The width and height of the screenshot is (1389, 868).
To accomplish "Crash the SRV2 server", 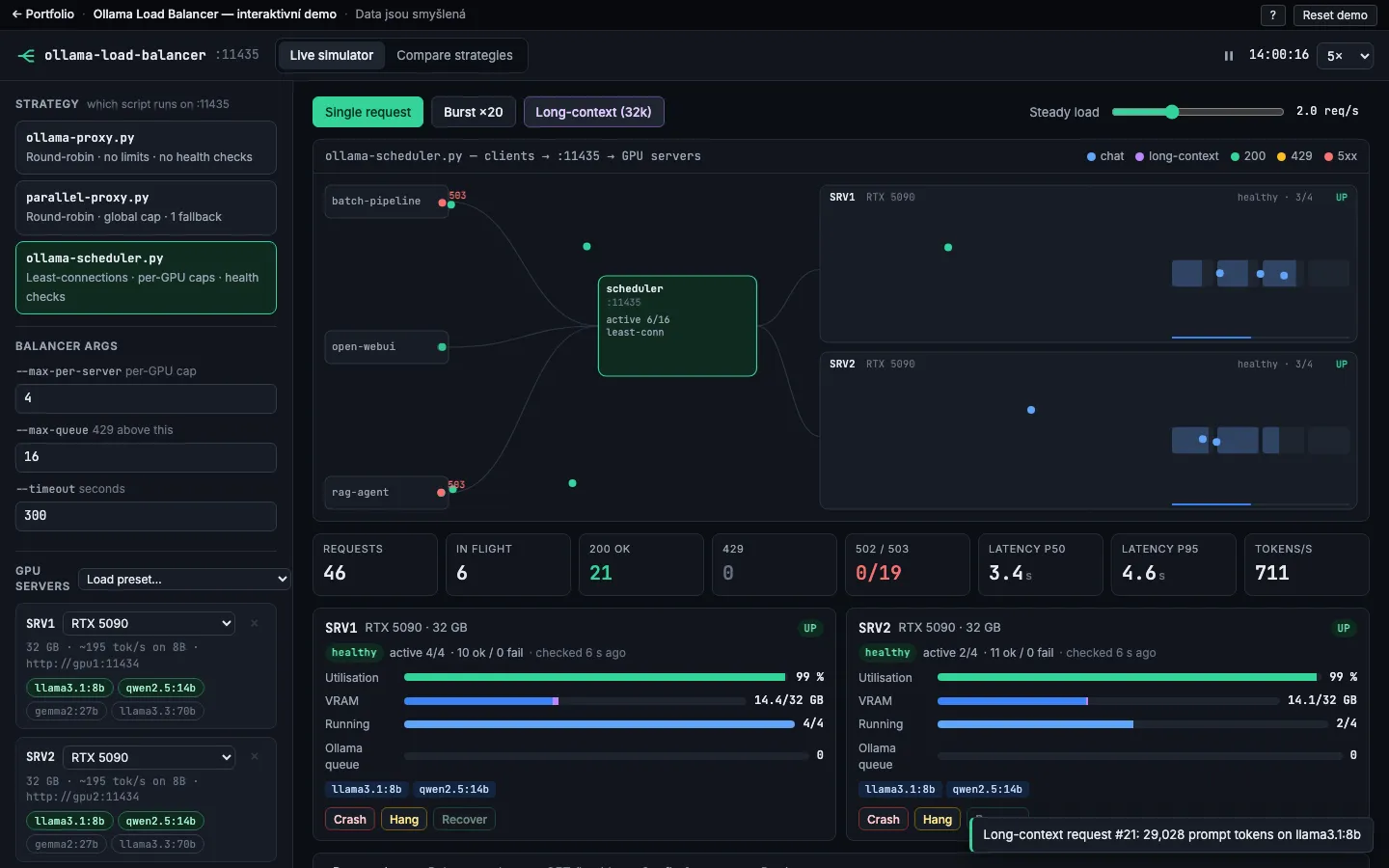I will point(884,820).
